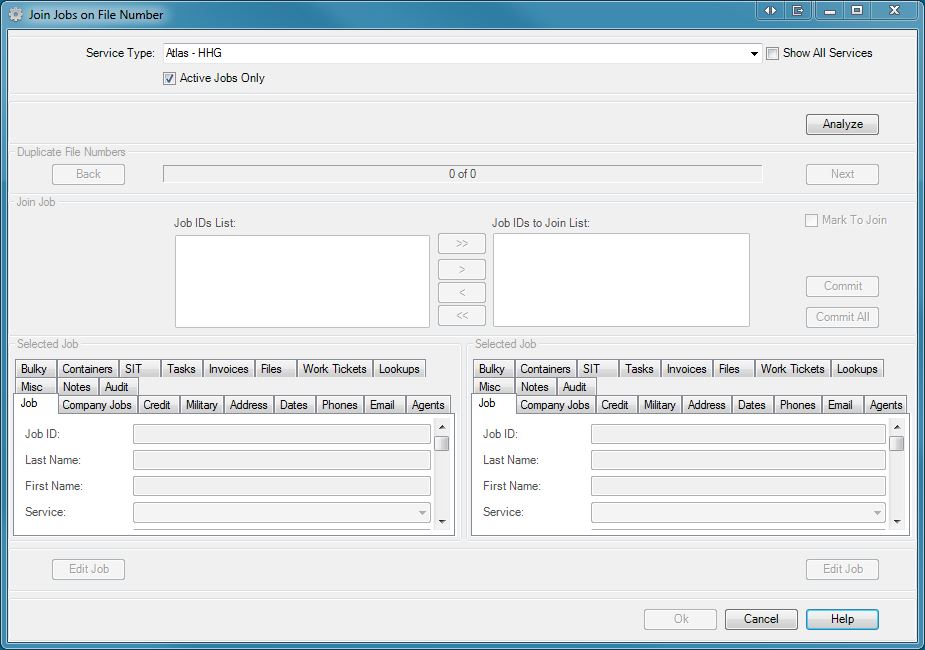Image resolution: width=925 pixels, height=650 pixels.
Task: Tick the Mark To Join checkbox
Action: point(812,221)
